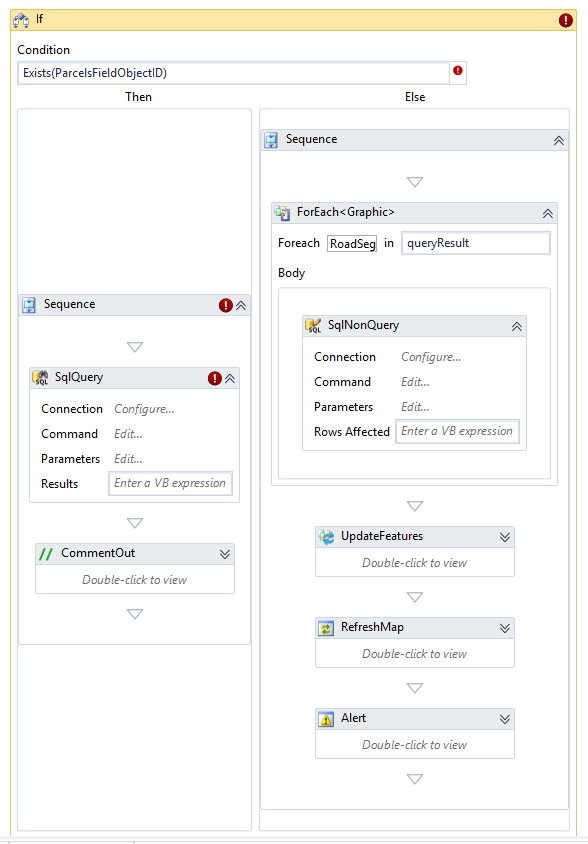
Task: Click the SqlQuery red error indicator
Action: (214, 378)
